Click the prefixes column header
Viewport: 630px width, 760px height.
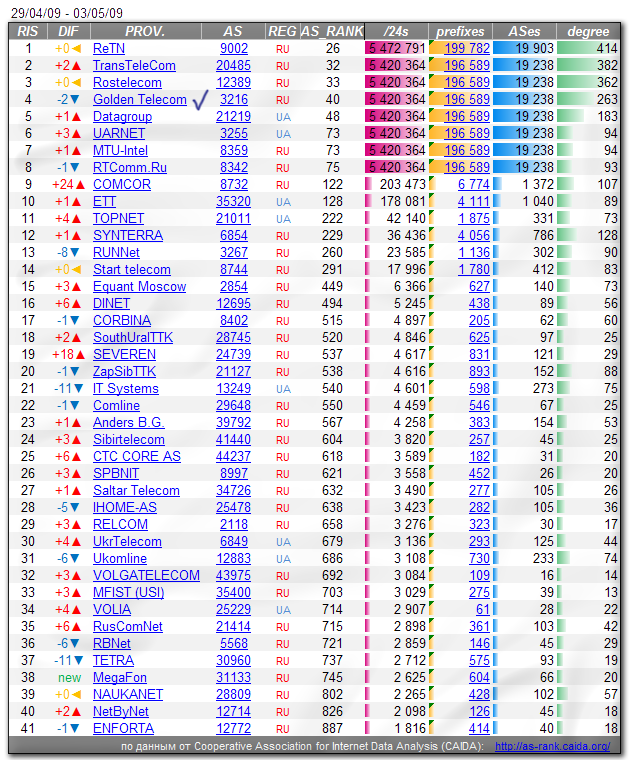[460, 31]
